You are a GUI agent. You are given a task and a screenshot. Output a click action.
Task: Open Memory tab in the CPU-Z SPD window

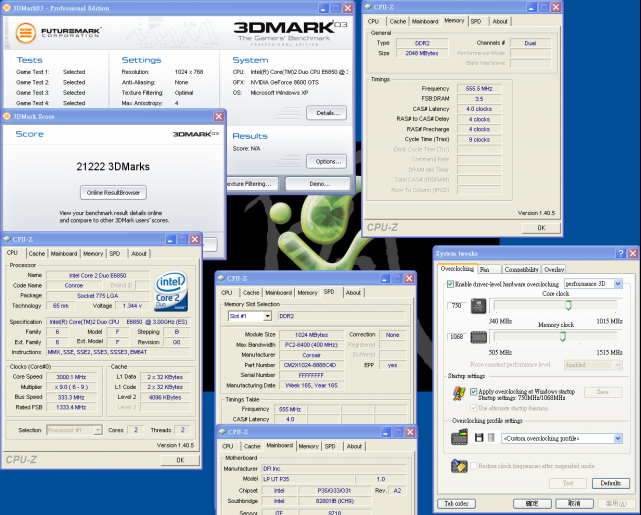point(307,293)
